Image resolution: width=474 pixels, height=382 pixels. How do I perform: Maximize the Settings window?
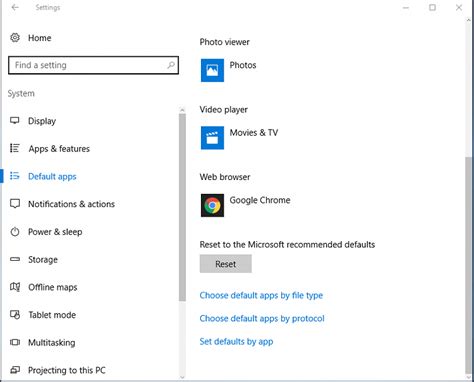point(432,7)
